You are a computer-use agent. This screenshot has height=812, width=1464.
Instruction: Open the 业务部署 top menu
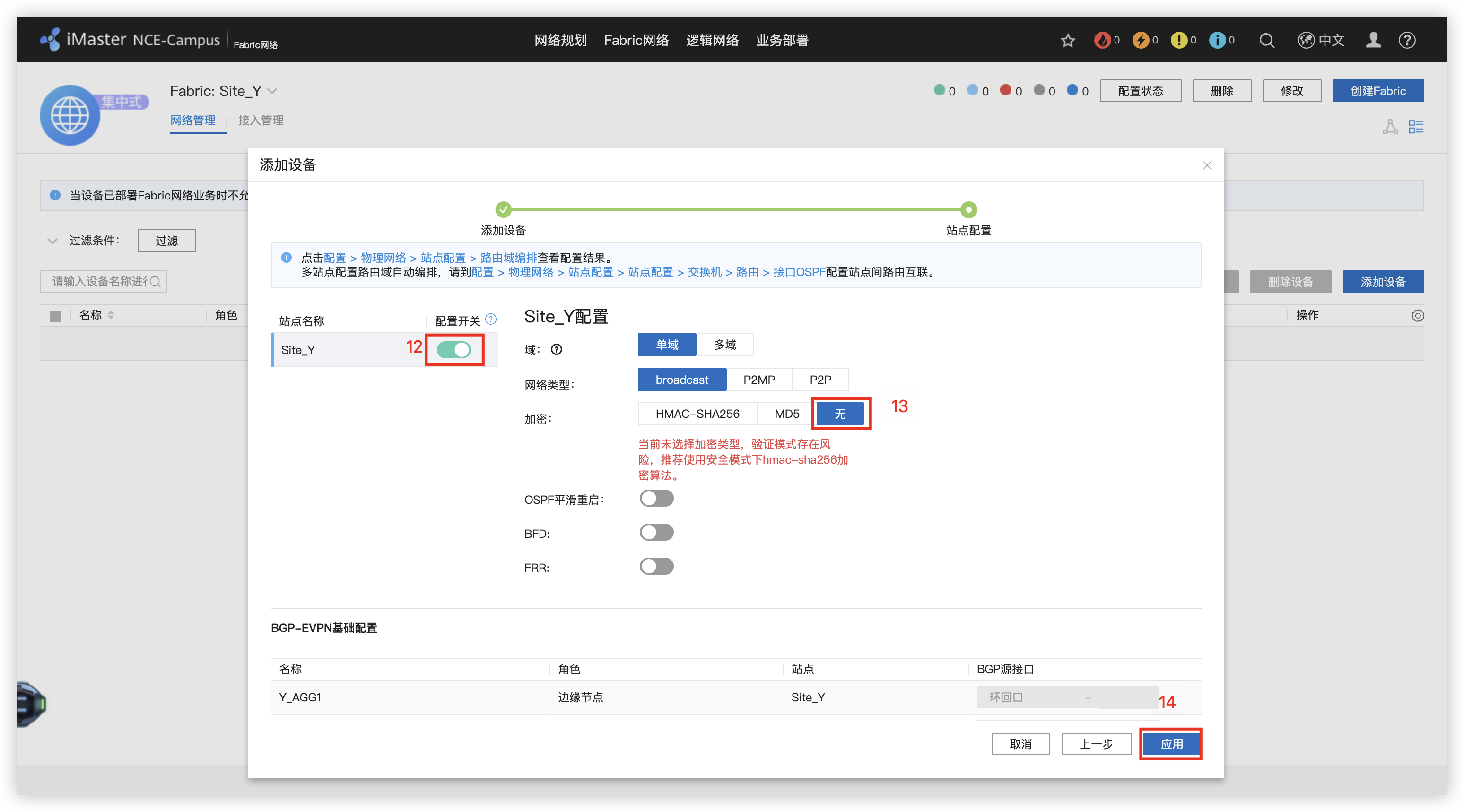tap(782, 40)
